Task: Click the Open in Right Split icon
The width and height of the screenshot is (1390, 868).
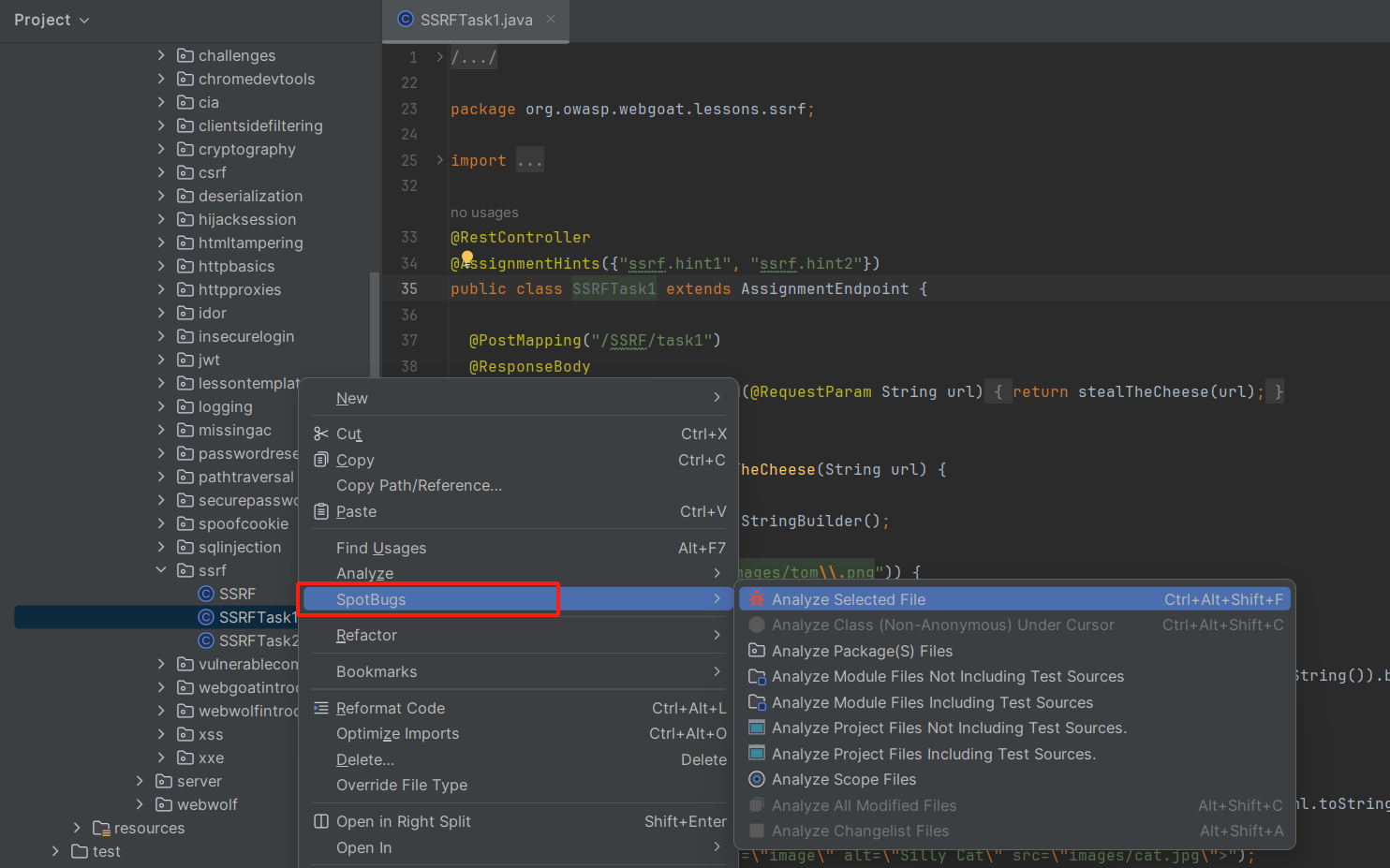Action: pos(321,821)
